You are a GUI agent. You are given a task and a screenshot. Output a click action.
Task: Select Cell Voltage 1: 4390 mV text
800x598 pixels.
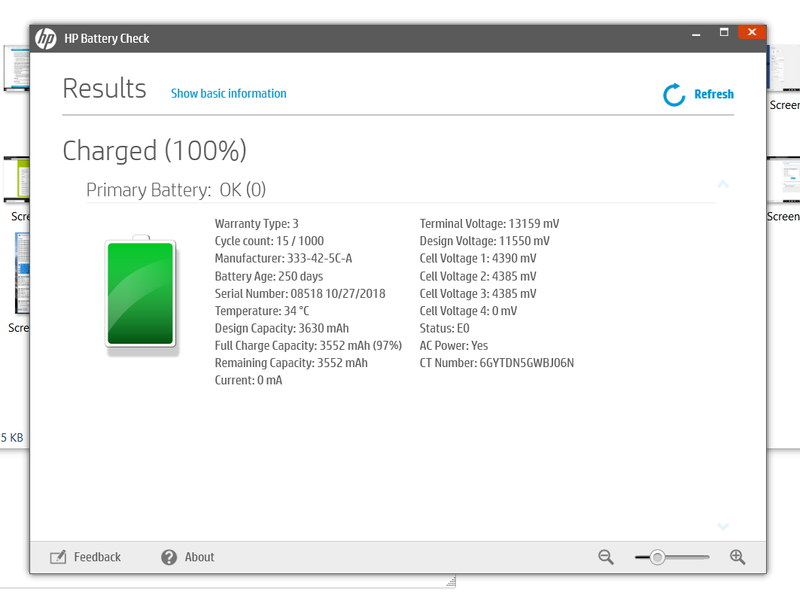[x=478, y=258]
